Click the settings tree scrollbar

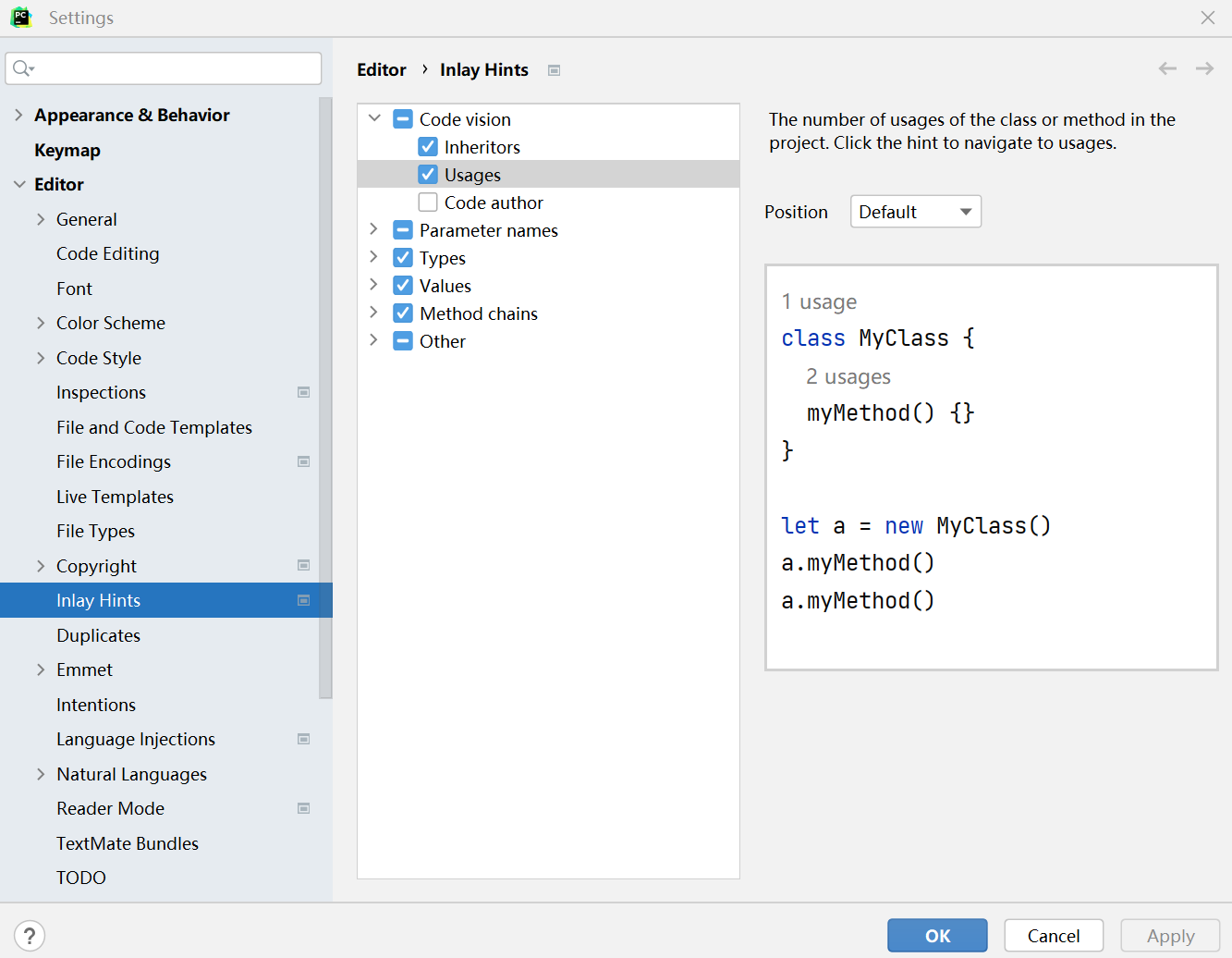(325, 398)
